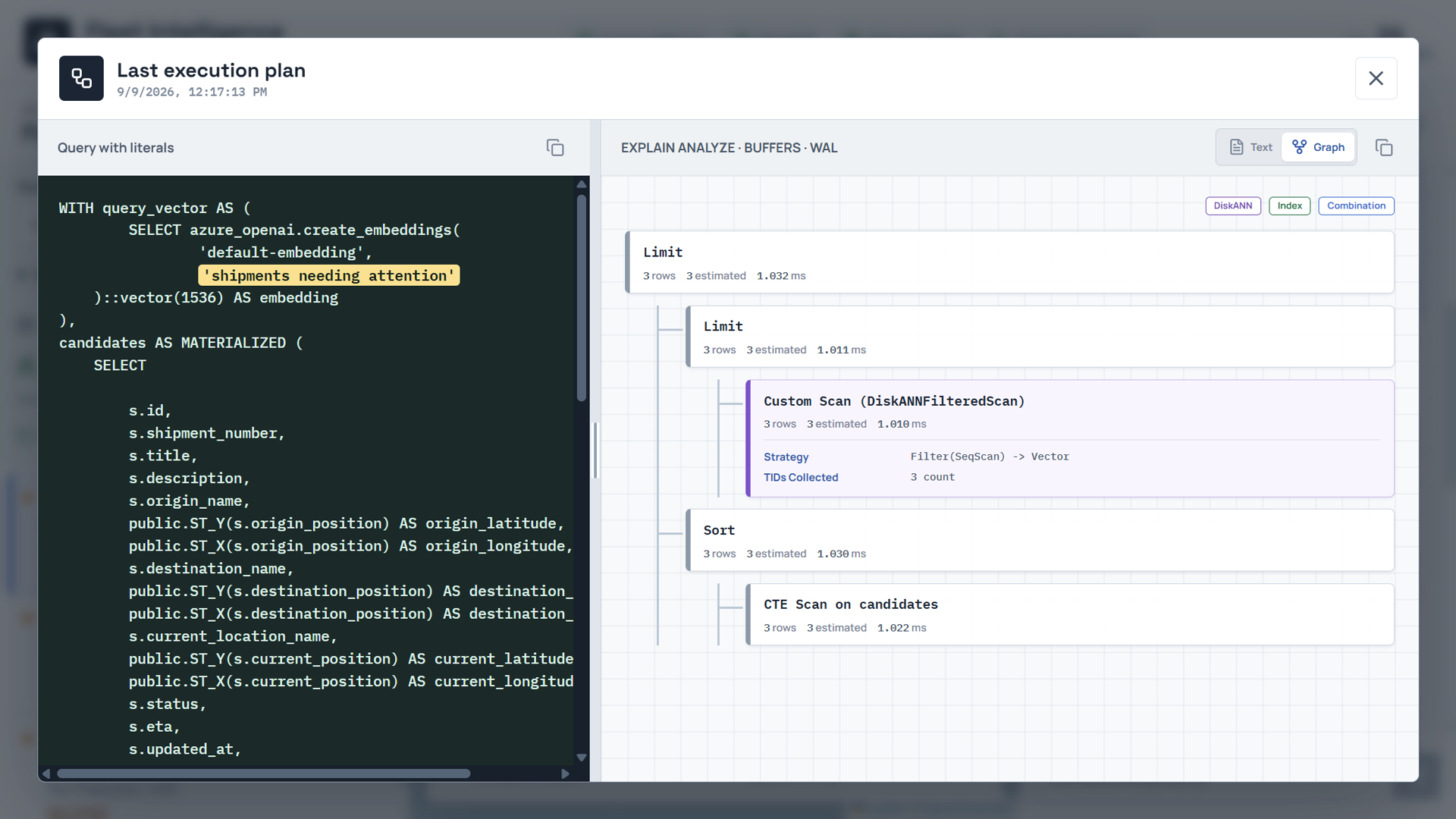Viewport: 1456px width, 819px height.
Task: Click the DiskANN legend badge
Action: (x=1233, y=206)
